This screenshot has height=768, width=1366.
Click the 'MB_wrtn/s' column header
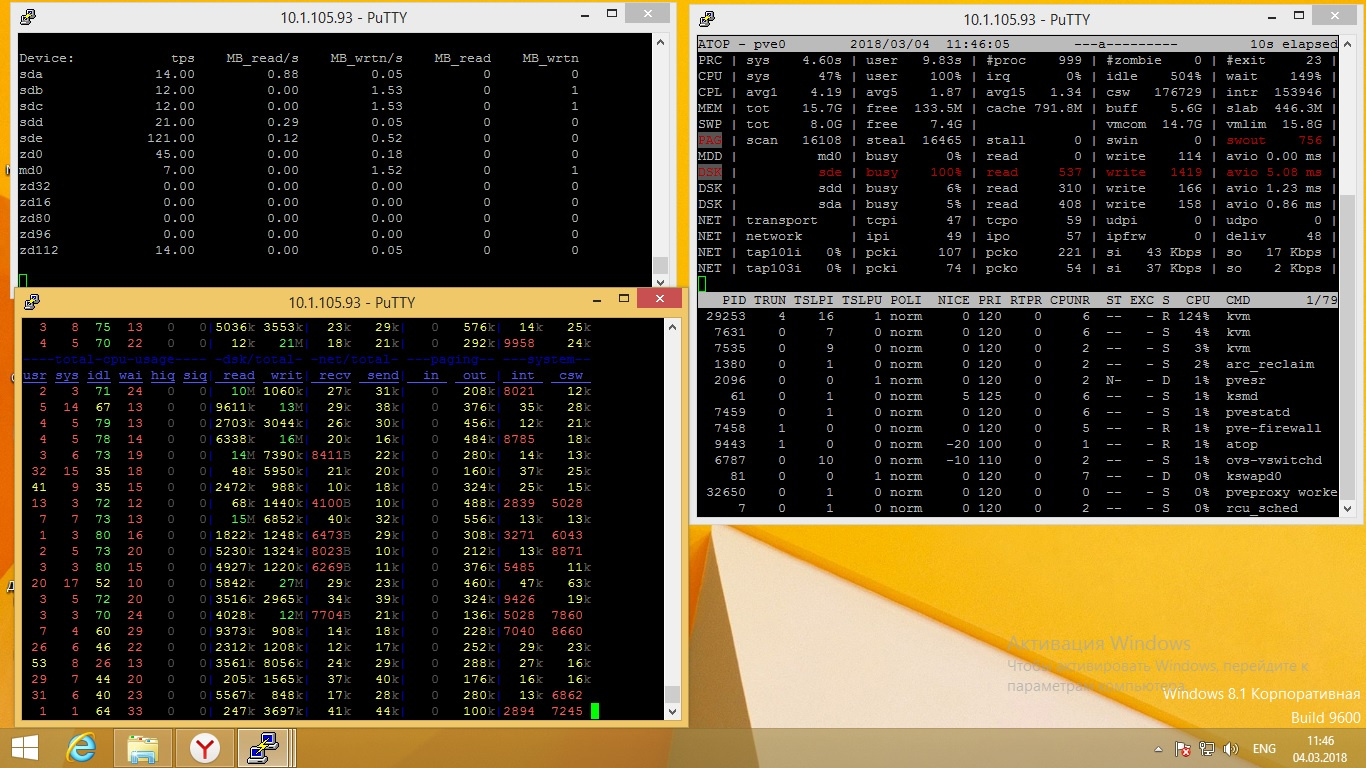click(x=366, y=58)
